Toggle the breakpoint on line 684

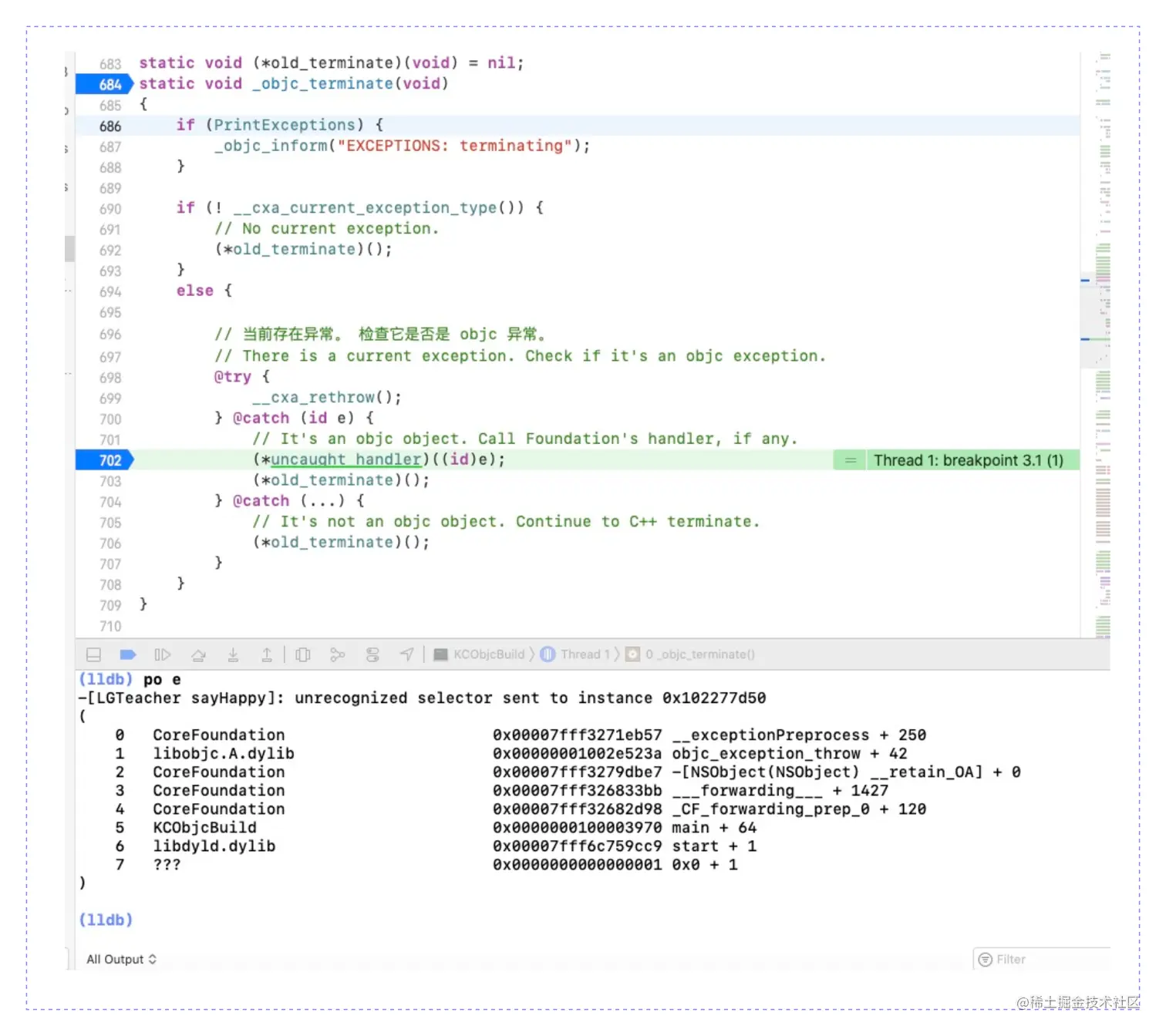(x=104, y=84)
